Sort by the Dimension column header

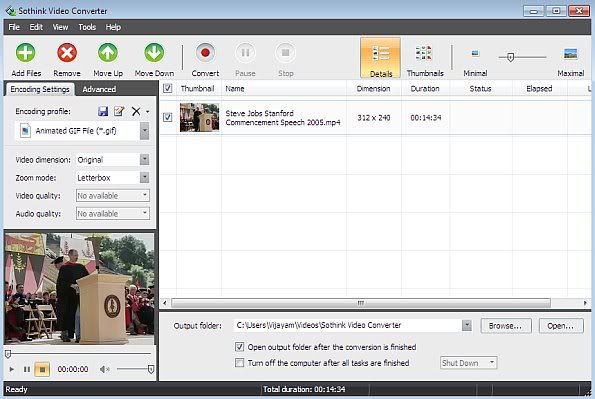373,89
